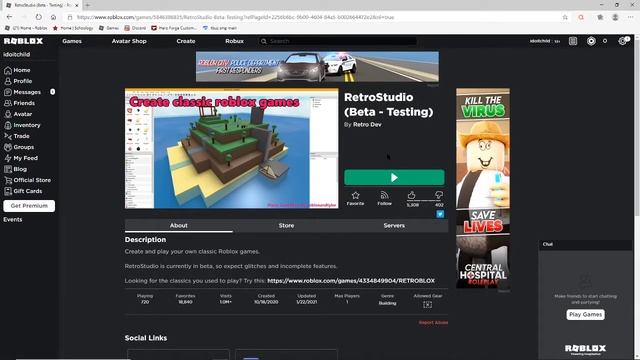Viewport: 640px width, 360px height.
Task: Open the Avatar Shop menu item
Action: 129,41
